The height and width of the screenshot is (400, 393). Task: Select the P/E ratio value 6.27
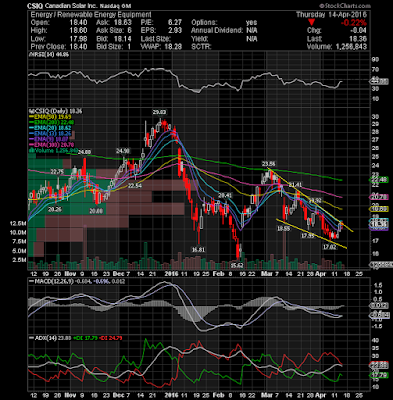pyautogui.click(x=175, y=23)
